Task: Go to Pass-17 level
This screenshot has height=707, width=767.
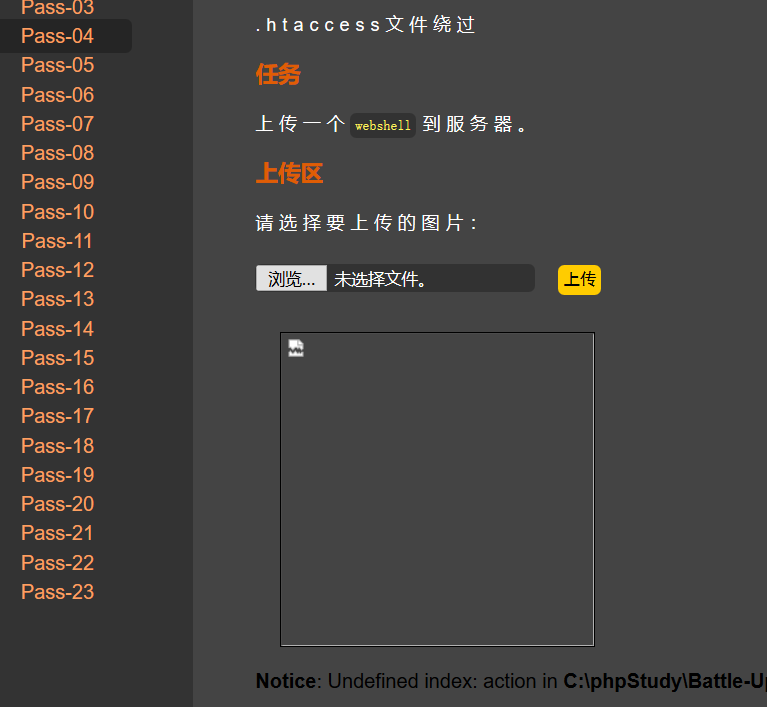Action: click(57, 416)
